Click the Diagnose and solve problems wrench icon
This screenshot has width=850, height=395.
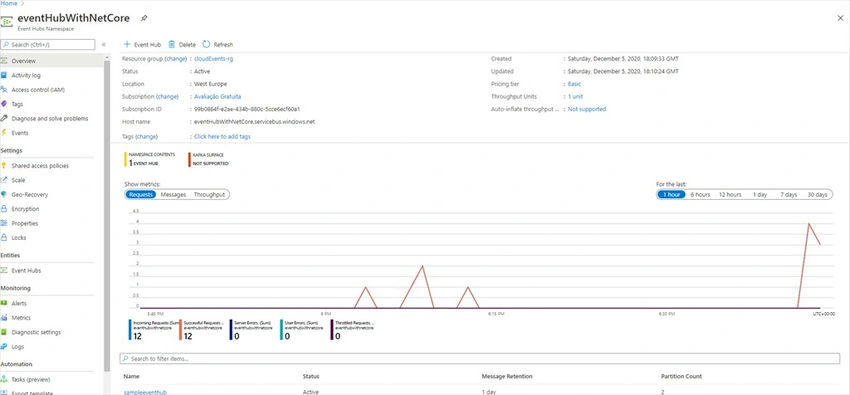(x=4, y=118)
